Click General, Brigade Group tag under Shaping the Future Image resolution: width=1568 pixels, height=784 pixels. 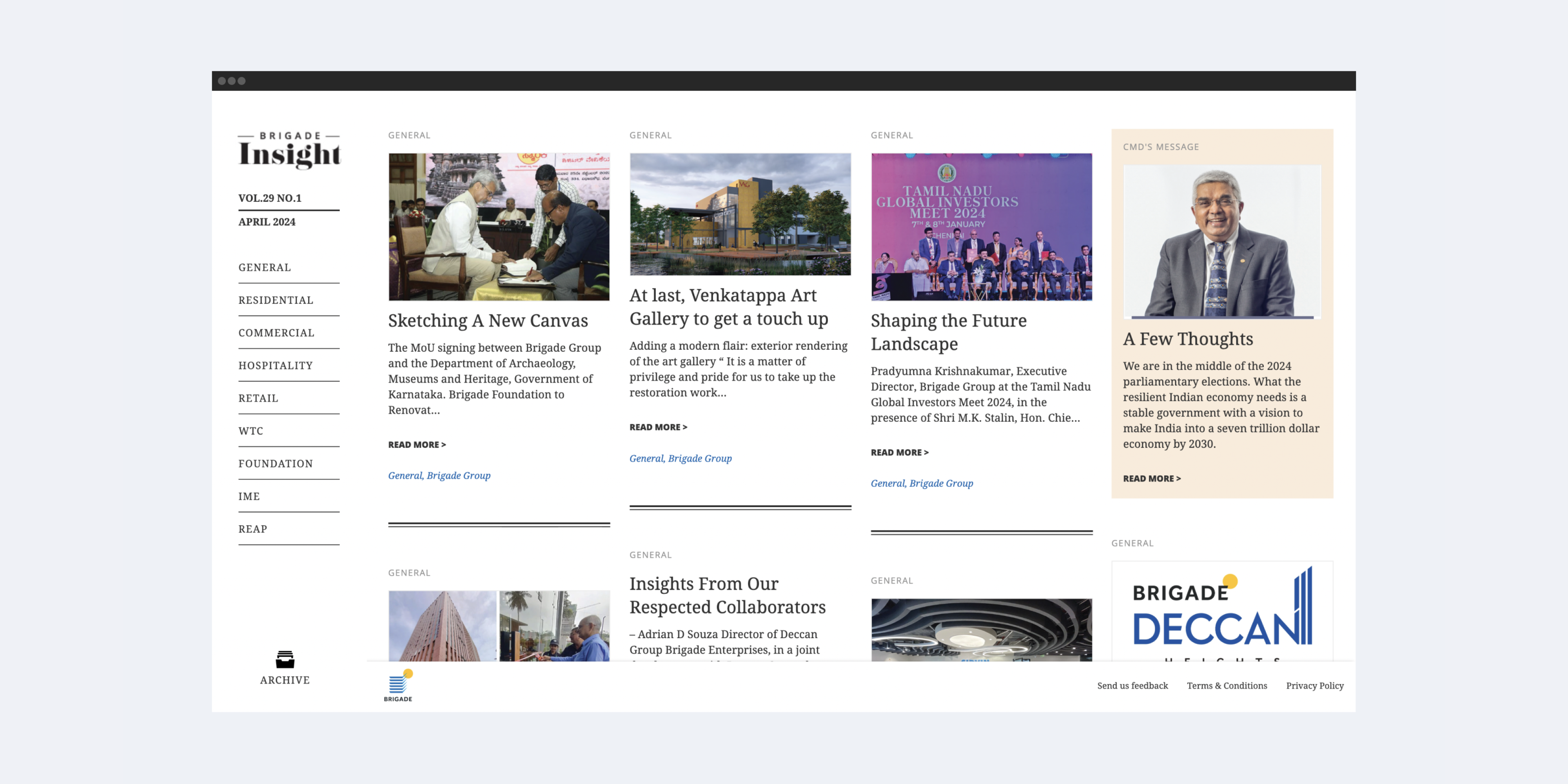click(x=922, y=483)
